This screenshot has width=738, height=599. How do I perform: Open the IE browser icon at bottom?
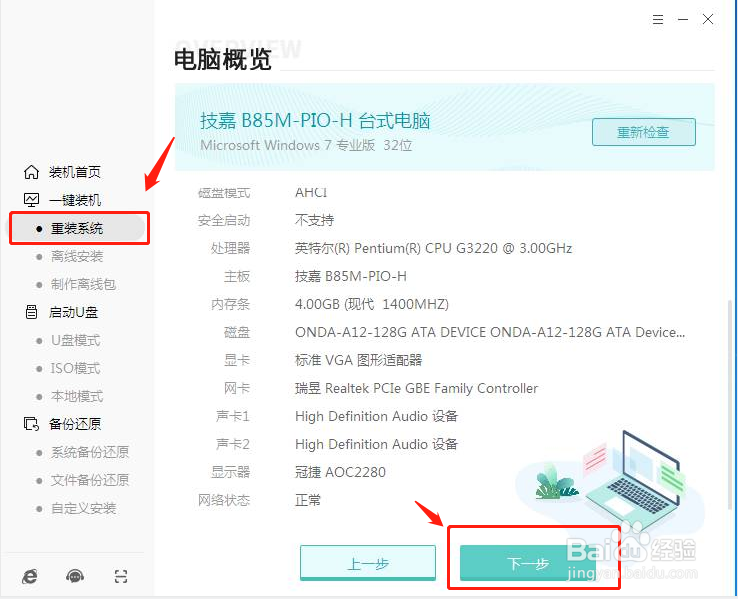[x=30, y=576]
